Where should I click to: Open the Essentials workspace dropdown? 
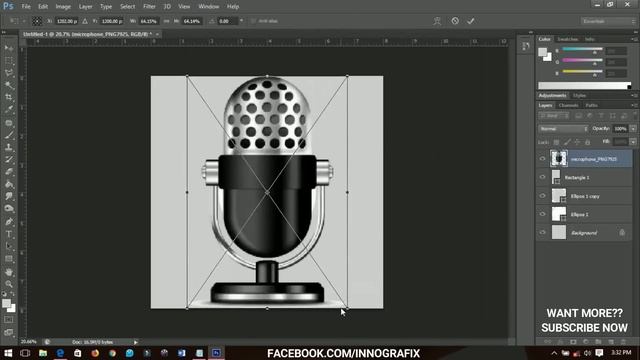tap(607, 21)
